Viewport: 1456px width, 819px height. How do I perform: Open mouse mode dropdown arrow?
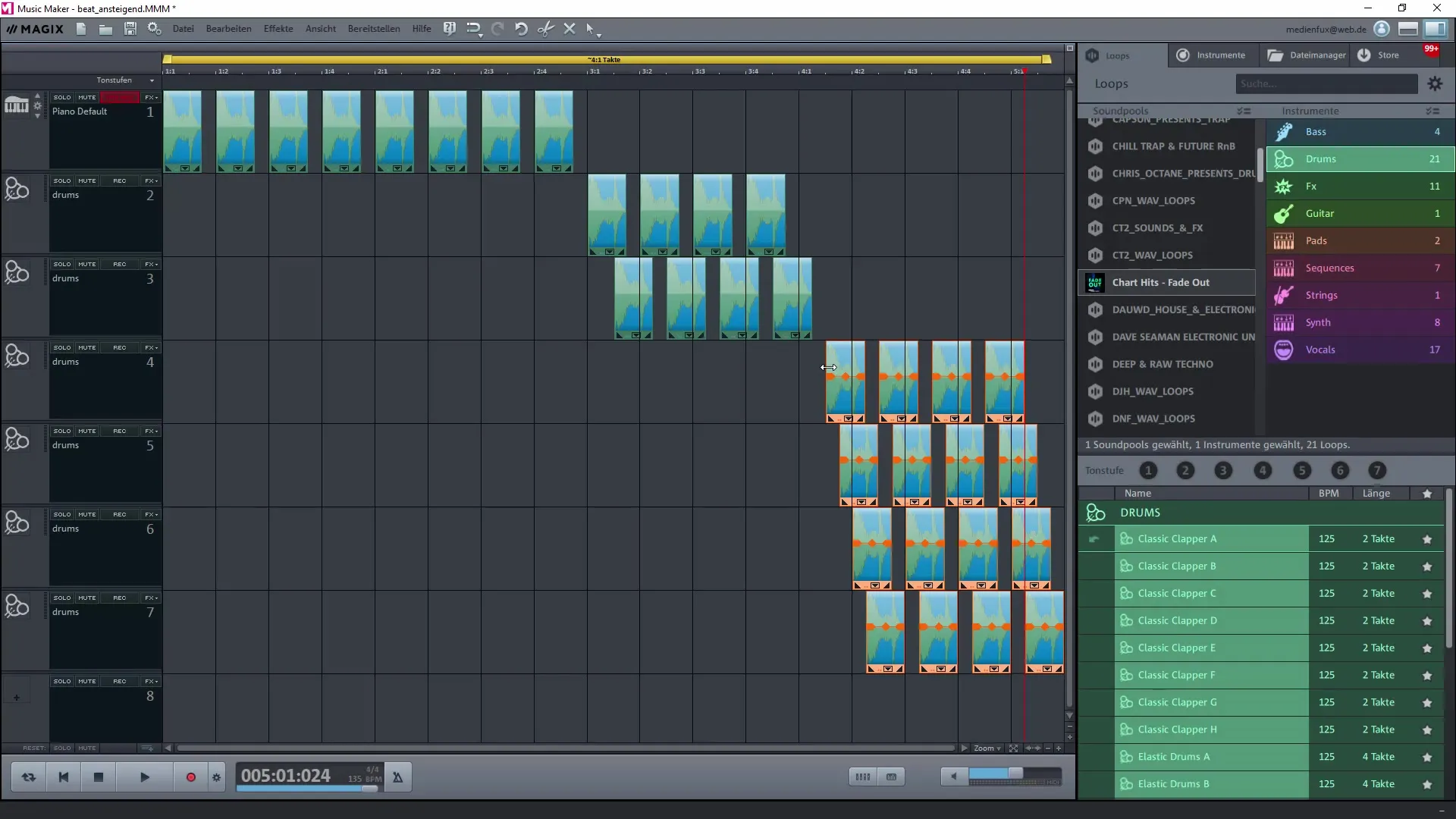599,35
